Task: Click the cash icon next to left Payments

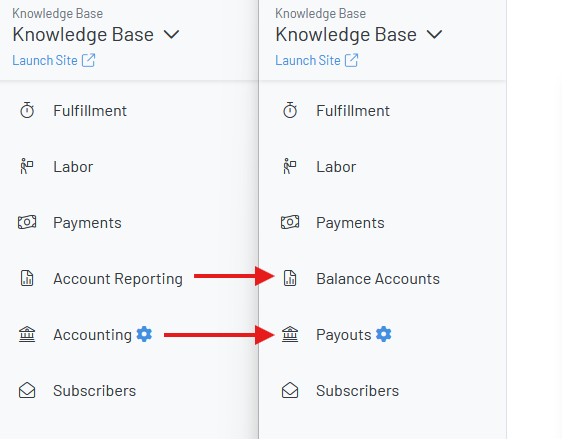Action: (27, 222)
